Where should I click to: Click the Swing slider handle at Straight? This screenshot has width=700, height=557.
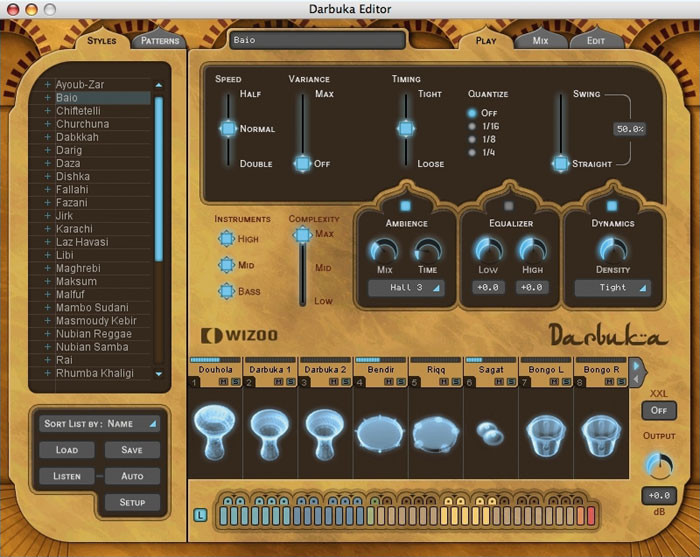560,163
